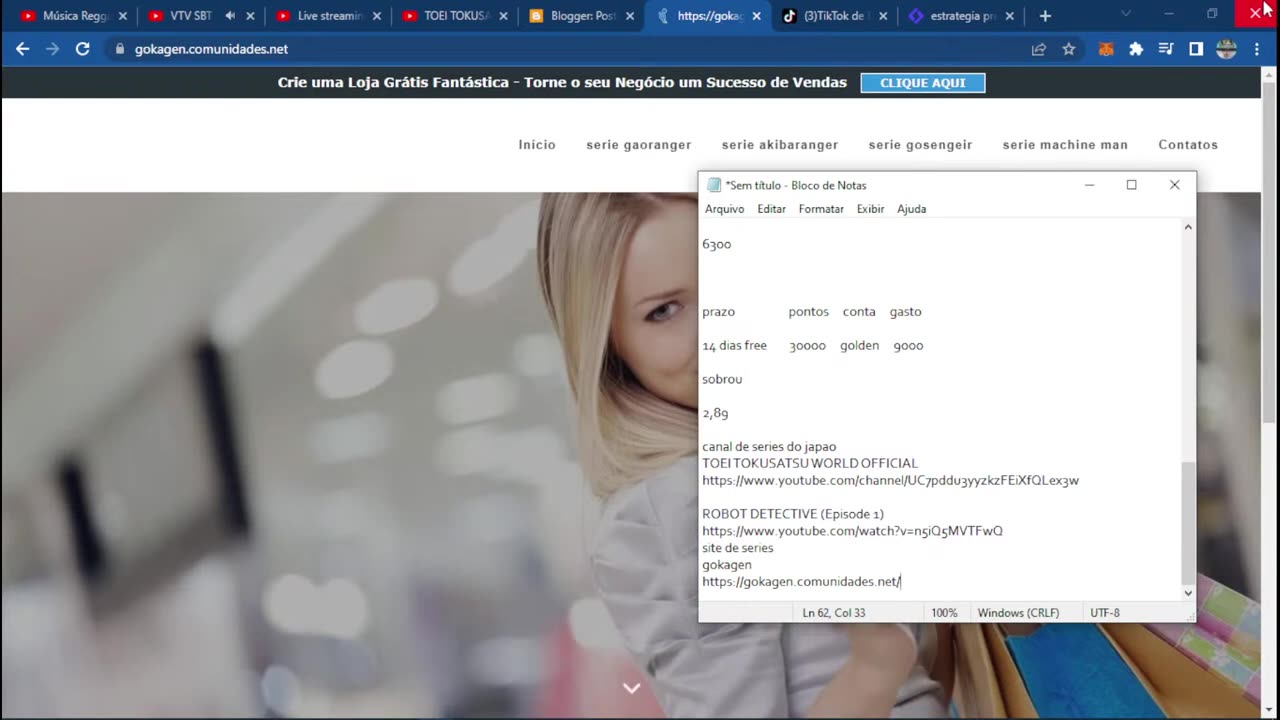The width and height of the screenshot is (1280, 720).
Task: Open the Contatos page link
Action: point(1188,145)
